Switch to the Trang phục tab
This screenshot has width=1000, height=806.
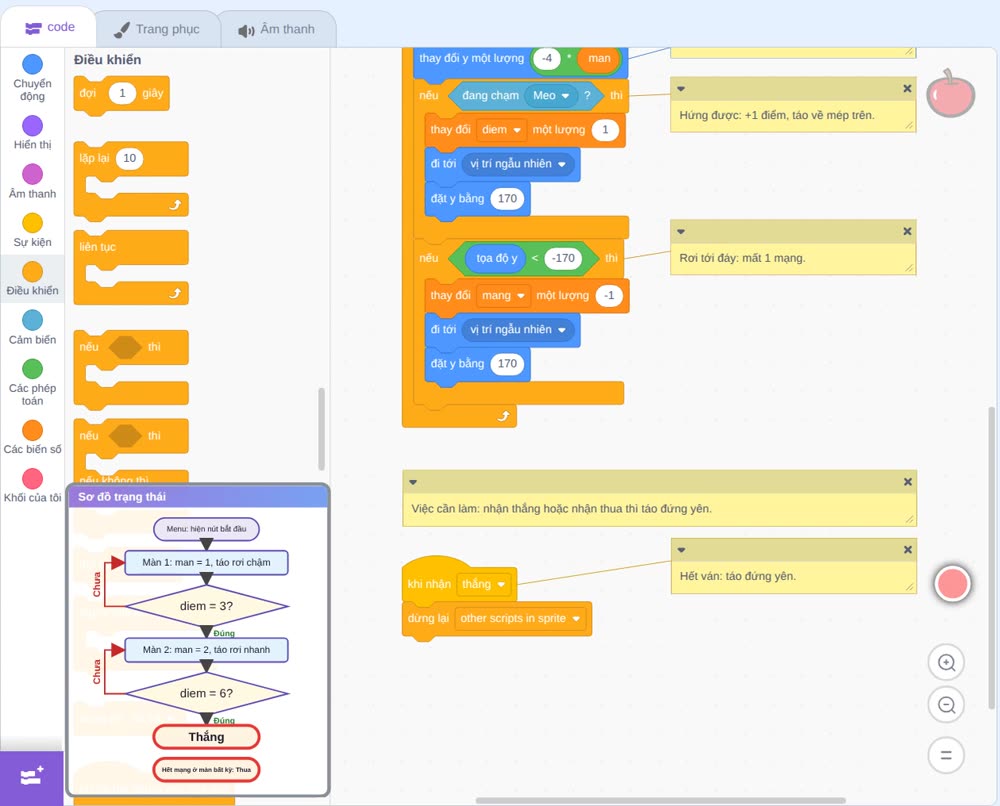click(x=157, y=29)
